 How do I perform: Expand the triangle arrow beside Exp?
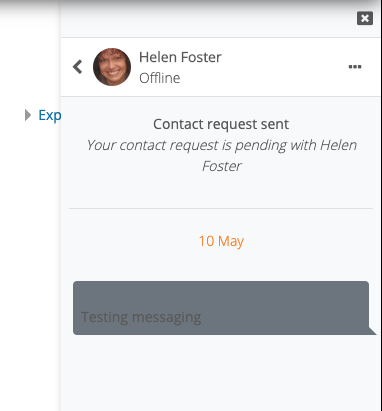pyautogui.click(x=28, y=115)
